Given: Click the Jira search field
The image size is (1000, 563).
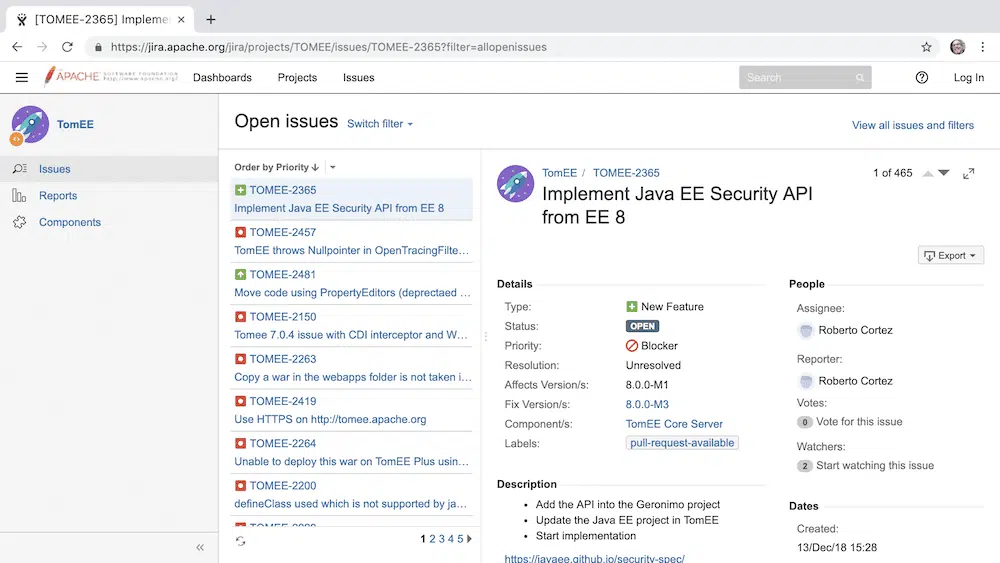Looking at the screenshot, I should tap(800, 78).
